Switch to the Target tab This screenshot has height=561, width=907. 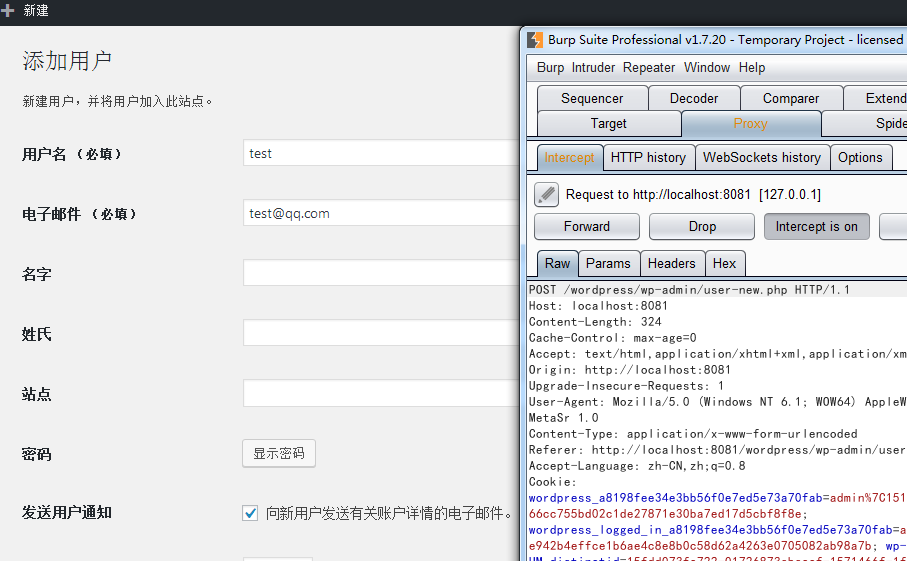coord(609,123)
